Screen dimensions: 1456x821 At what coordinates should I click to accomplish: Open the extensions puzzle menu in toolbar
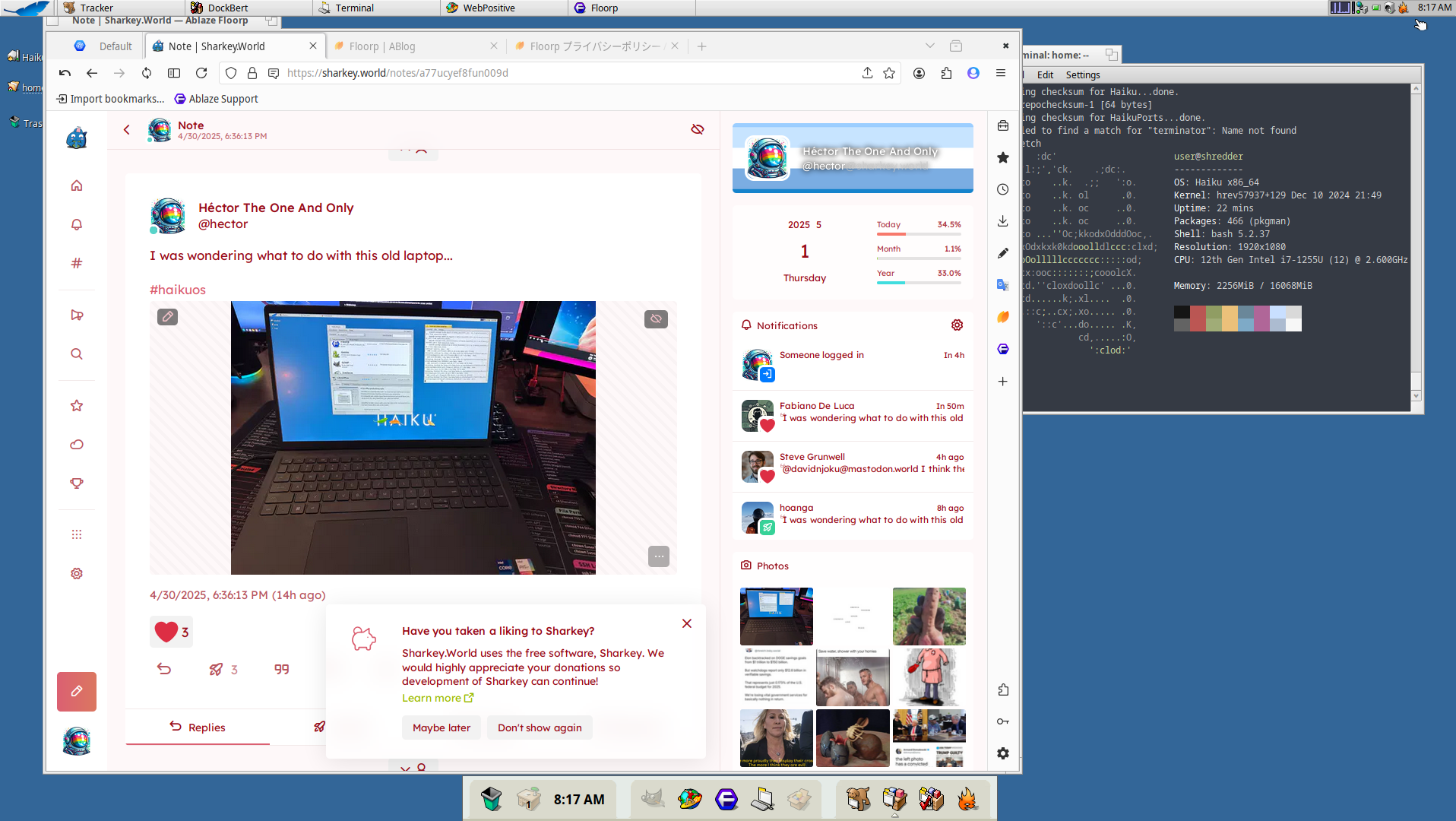coord(946,73)
